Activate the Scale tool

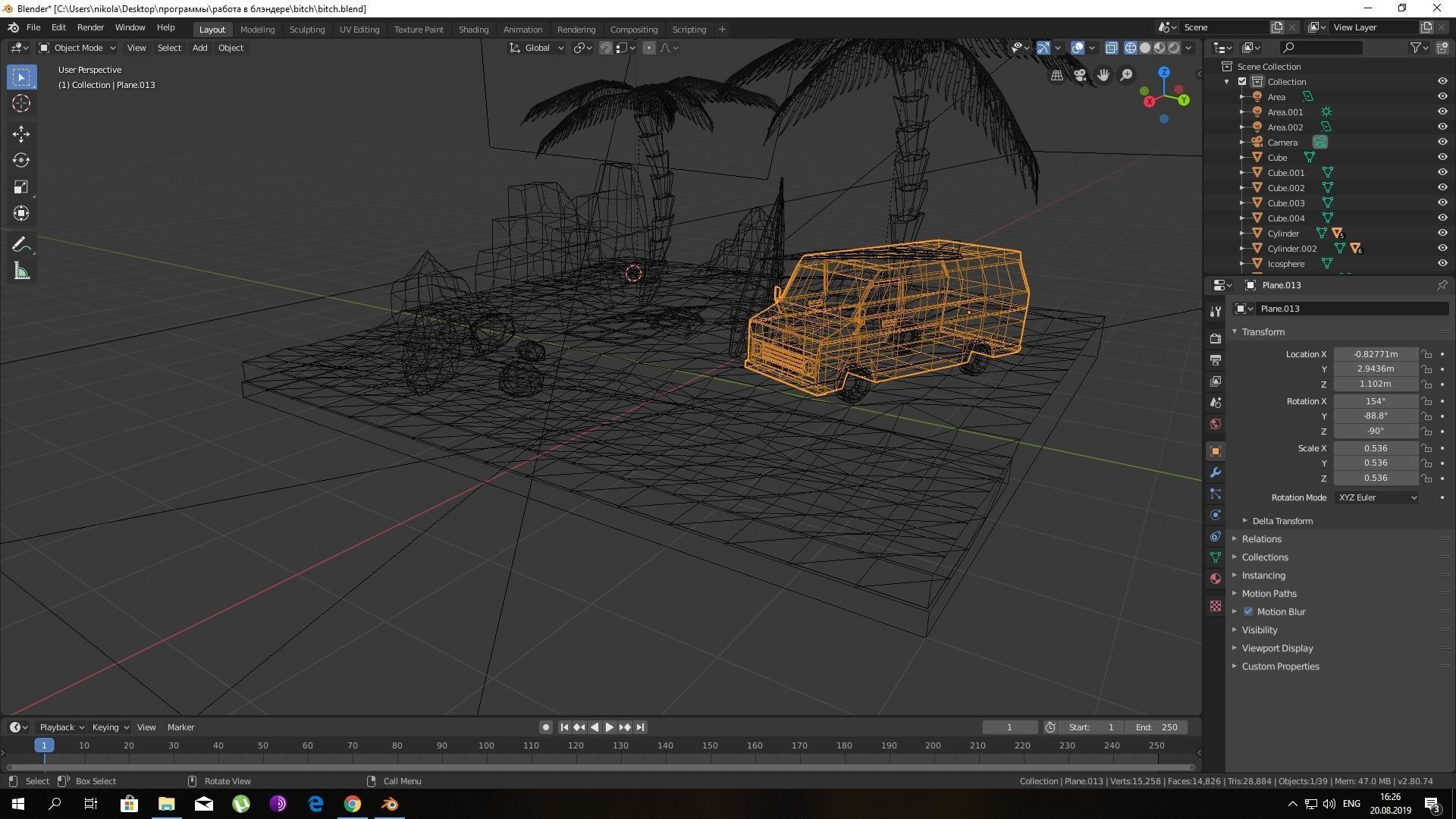click(21, 187)
